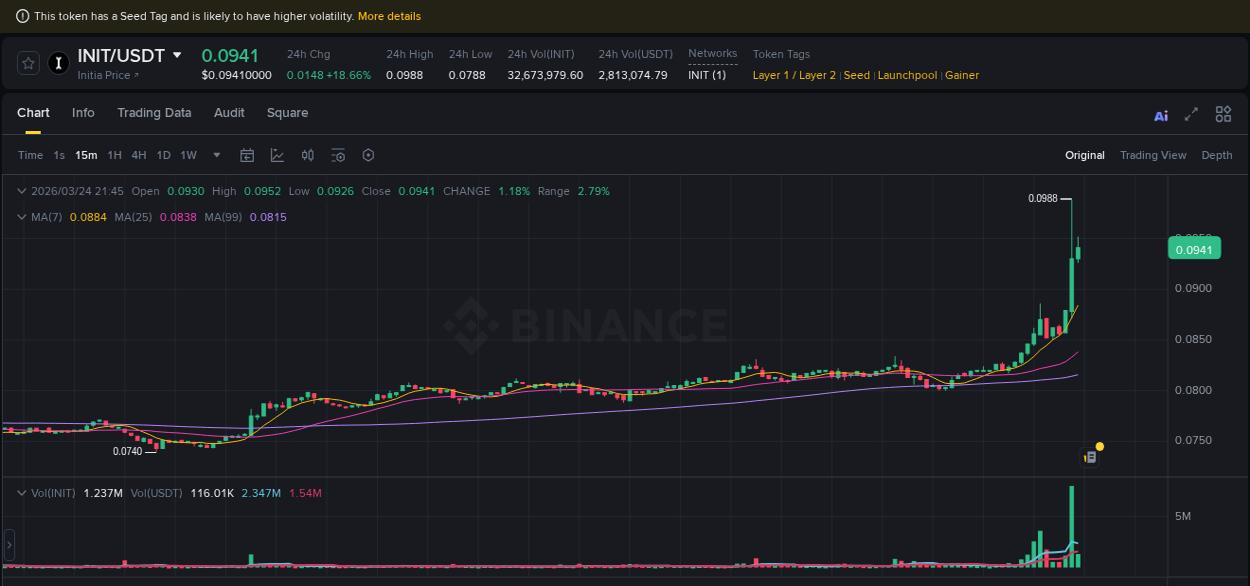Collapse the OHLC data row chevron
The width and height of the screenshot is (1250, 586).
tap(21, 191)
